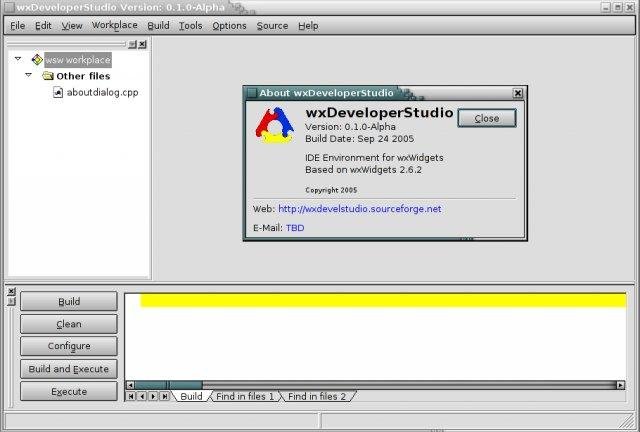The width and height of the screenshot is (640, 432).
Task: Click the aboutdialog.cpp file icon
Action: point(58,92)
